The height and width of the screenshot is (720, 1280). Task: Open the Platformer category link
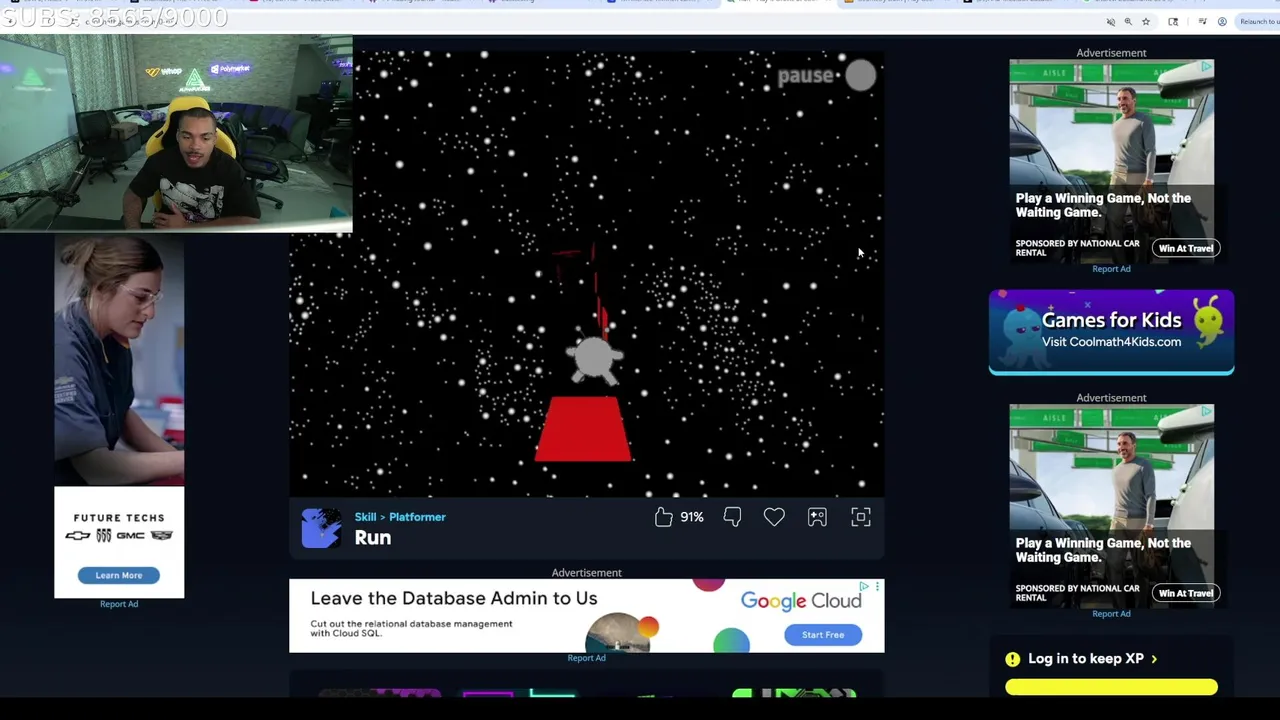click(417, 517)
